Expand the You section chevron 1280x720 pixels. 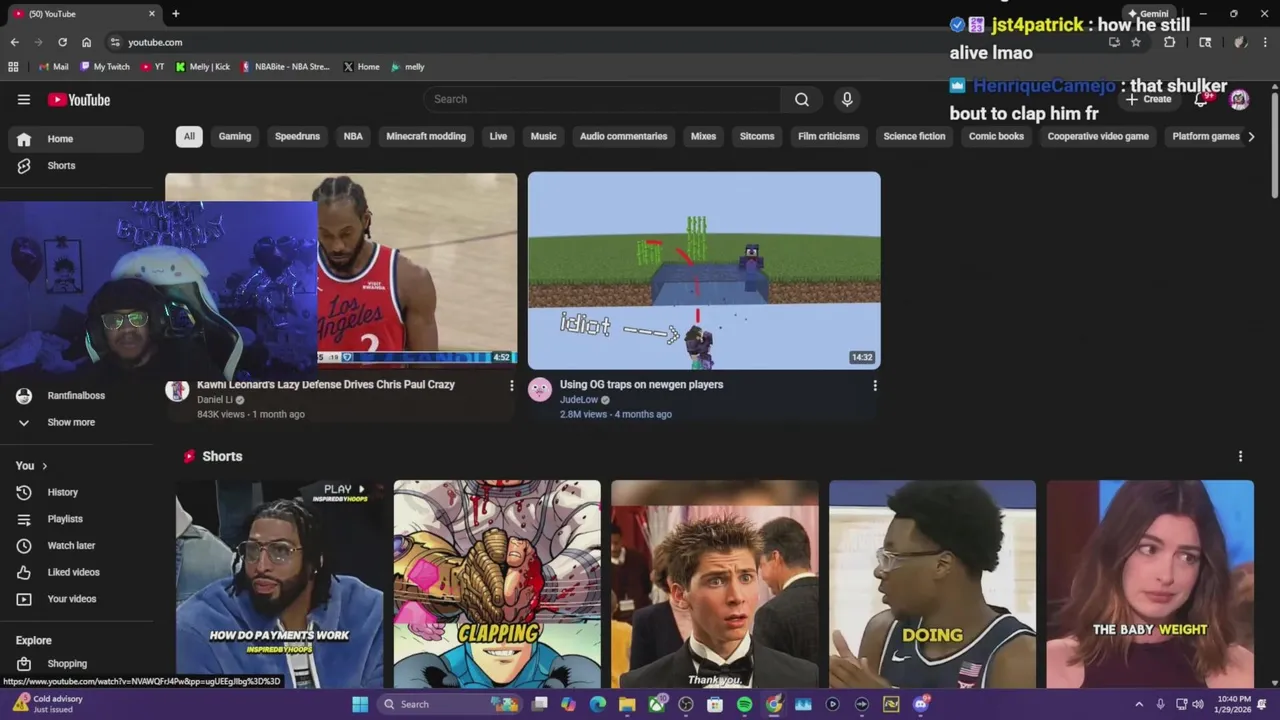click(44, 466)
